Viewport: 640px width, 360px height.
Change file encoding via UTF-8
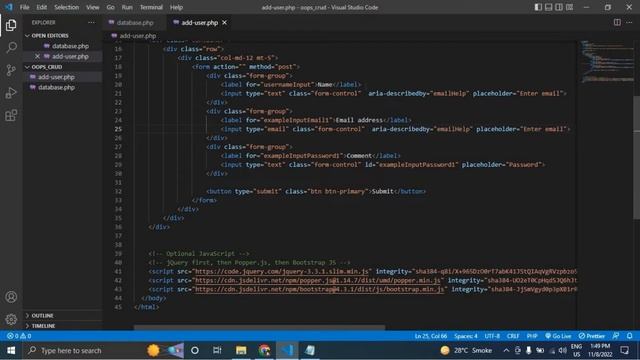click(492, 336)
